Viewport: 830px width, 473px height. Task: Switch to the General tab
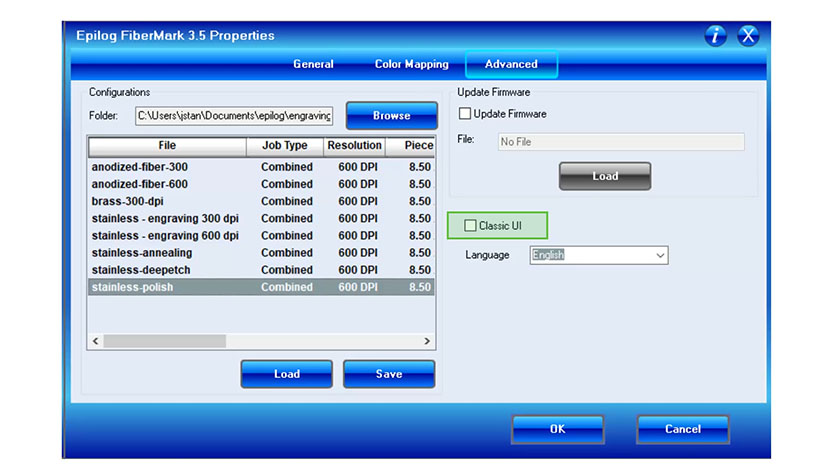pos(313,64)
